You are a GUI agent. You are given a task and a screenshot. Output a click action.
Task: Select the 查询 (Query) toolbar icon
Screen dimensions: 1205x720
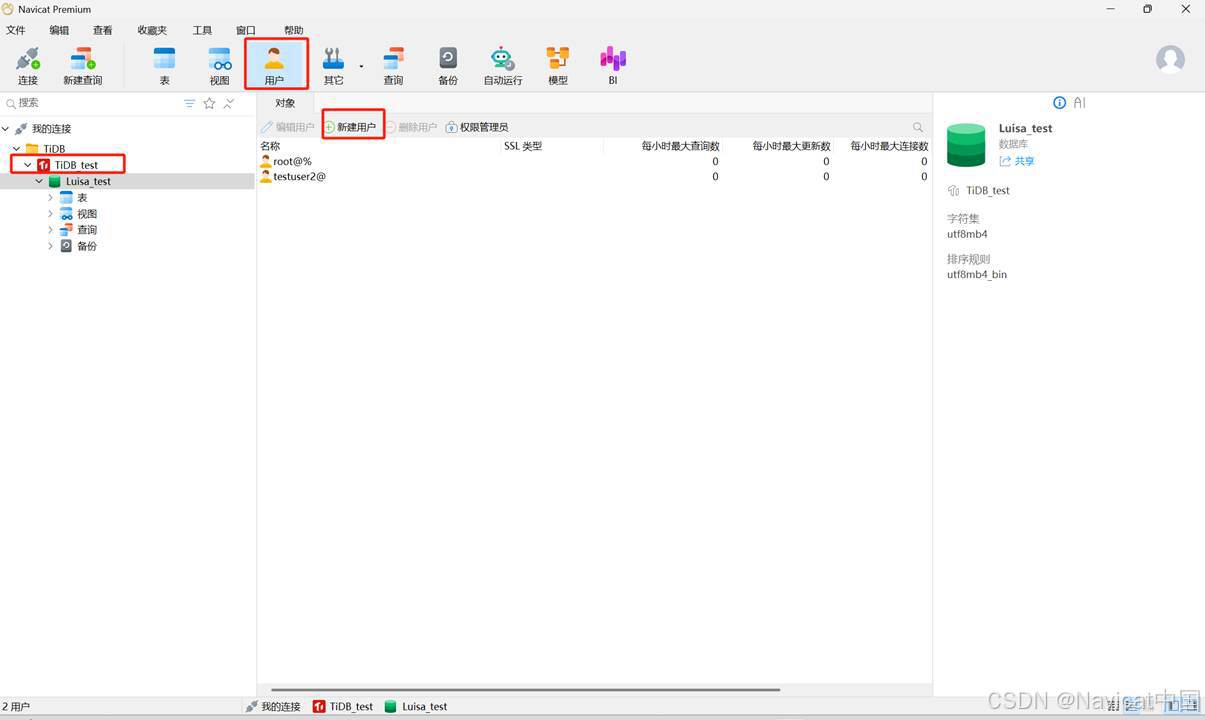coord(394,66)
